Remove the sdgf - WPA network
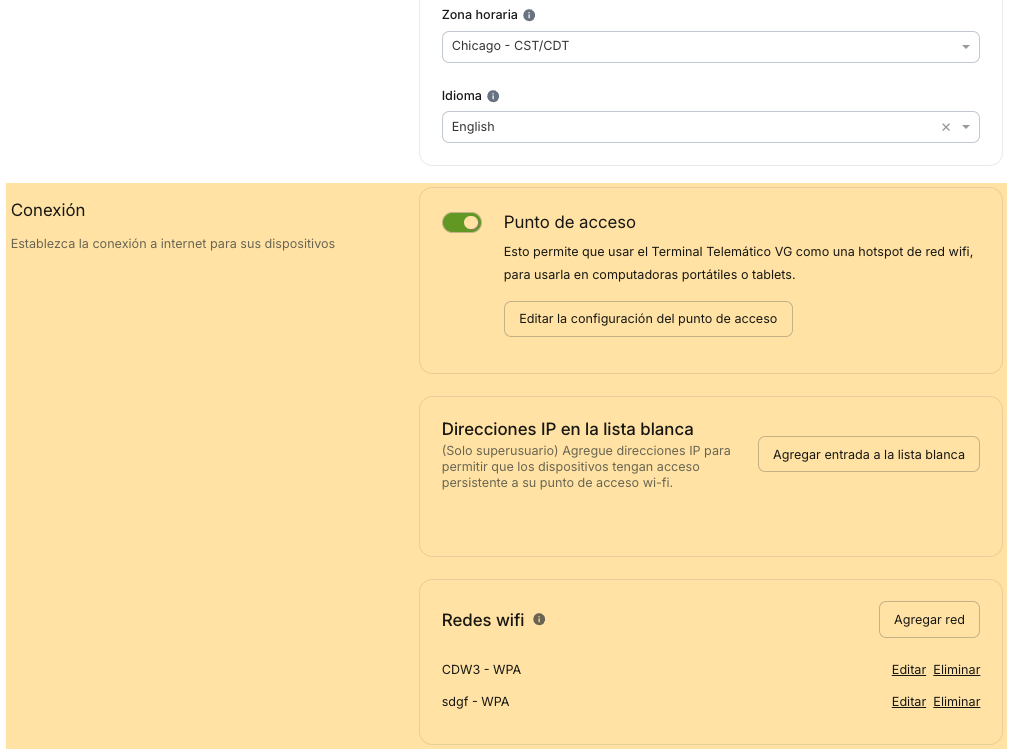 click(x=956, y=702)
